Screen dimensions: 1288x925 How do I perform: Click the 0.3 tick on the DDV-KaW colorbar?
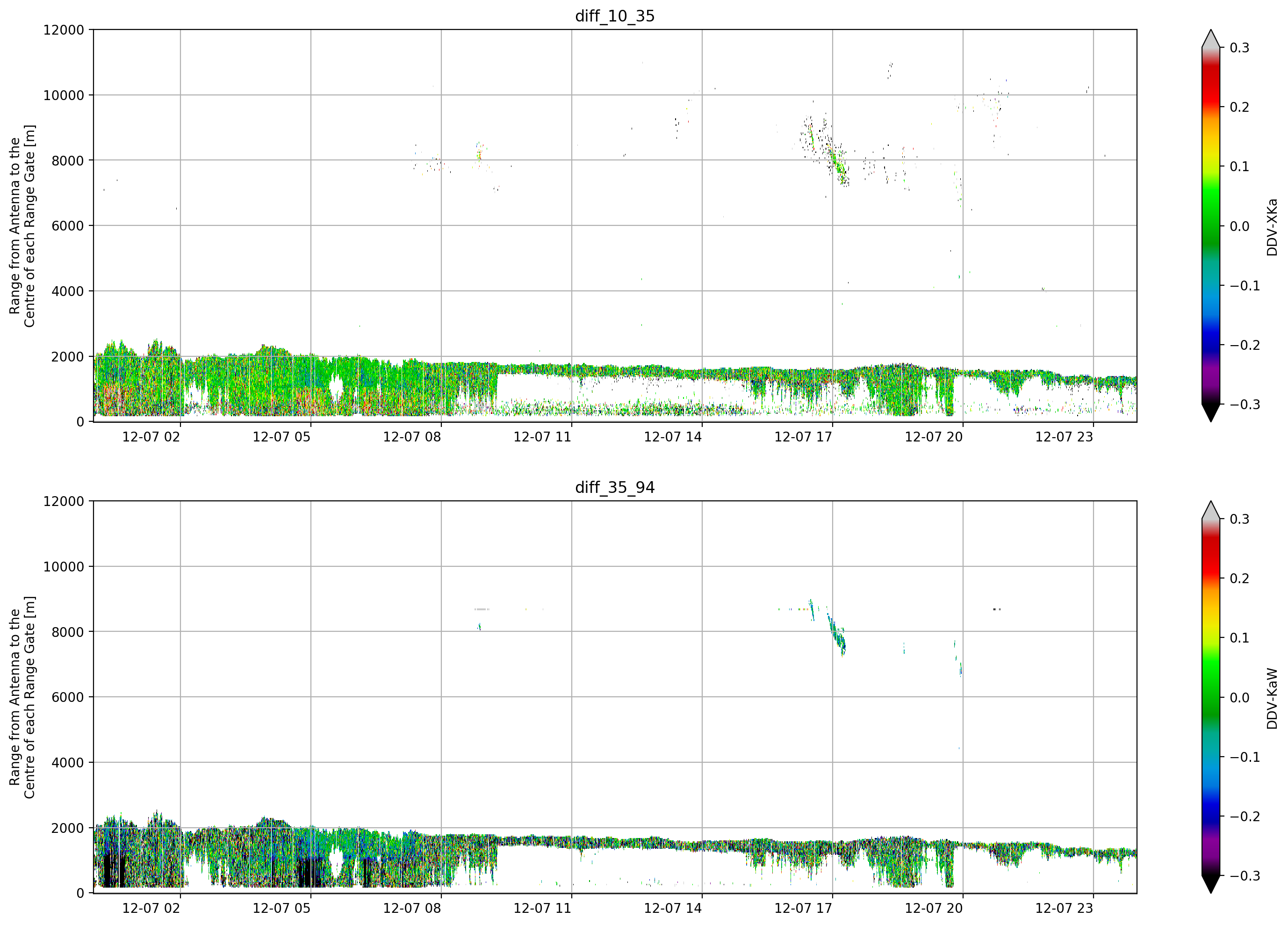pos(1239,519)
